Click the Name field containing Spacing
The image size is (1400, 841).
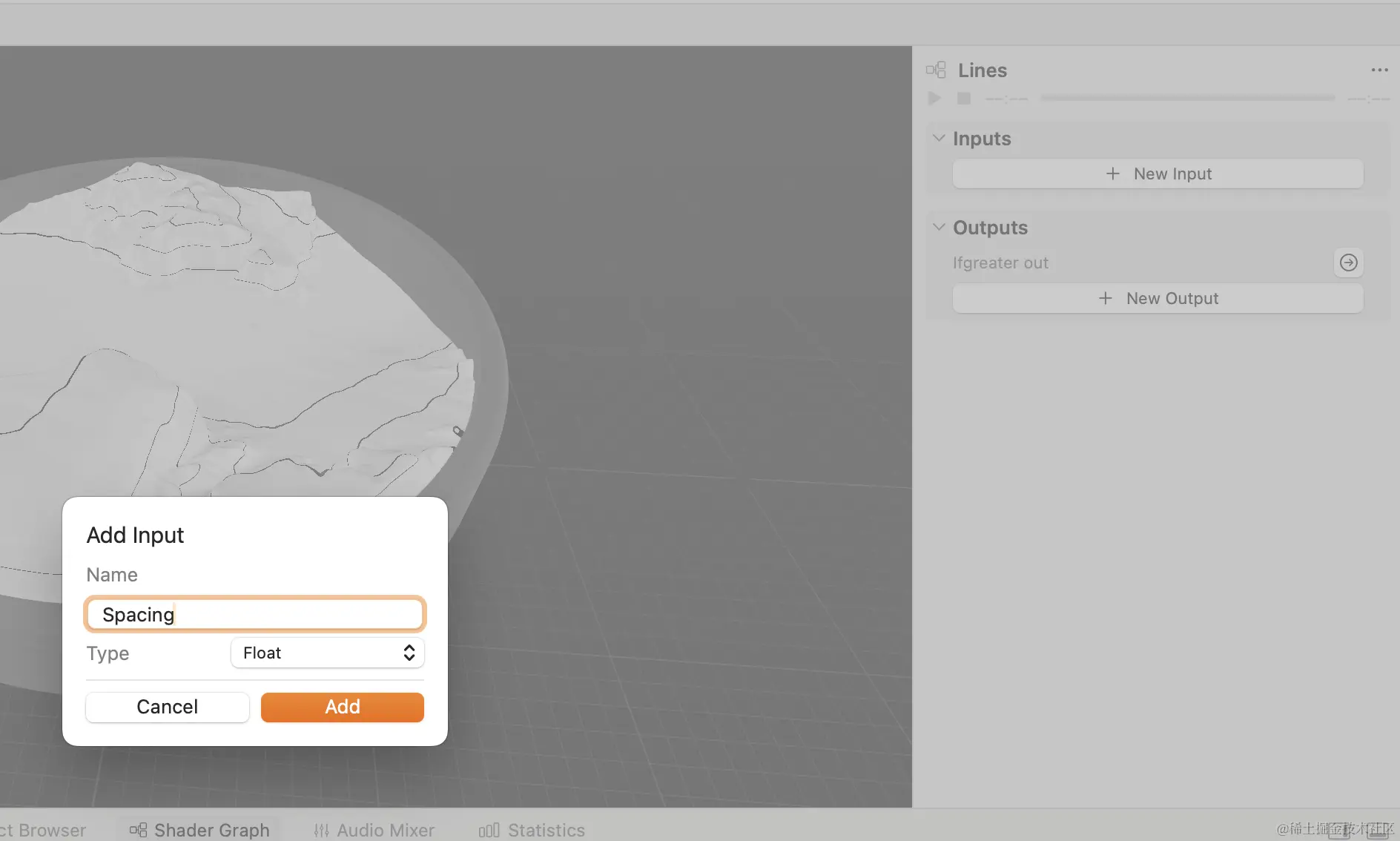click(255, 615)
